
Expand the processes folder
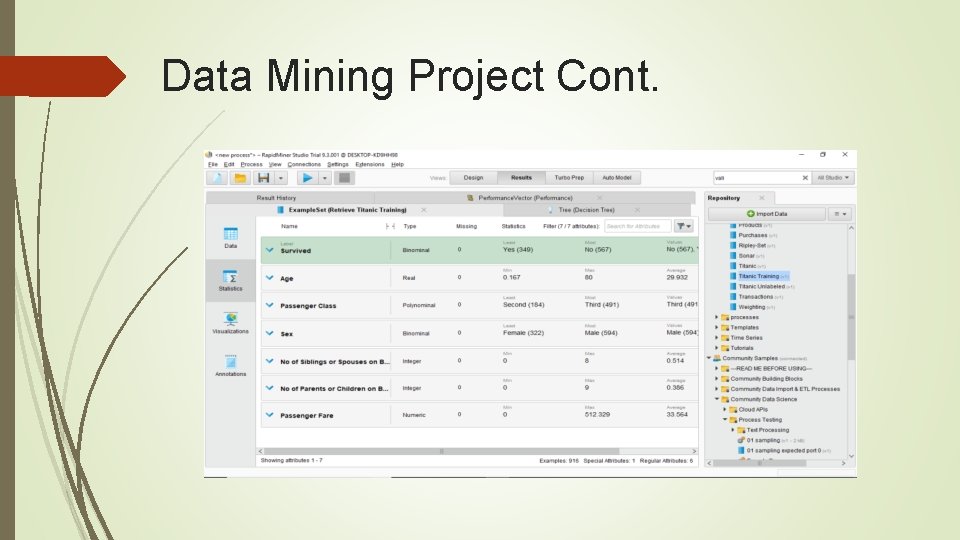(716, 317)
